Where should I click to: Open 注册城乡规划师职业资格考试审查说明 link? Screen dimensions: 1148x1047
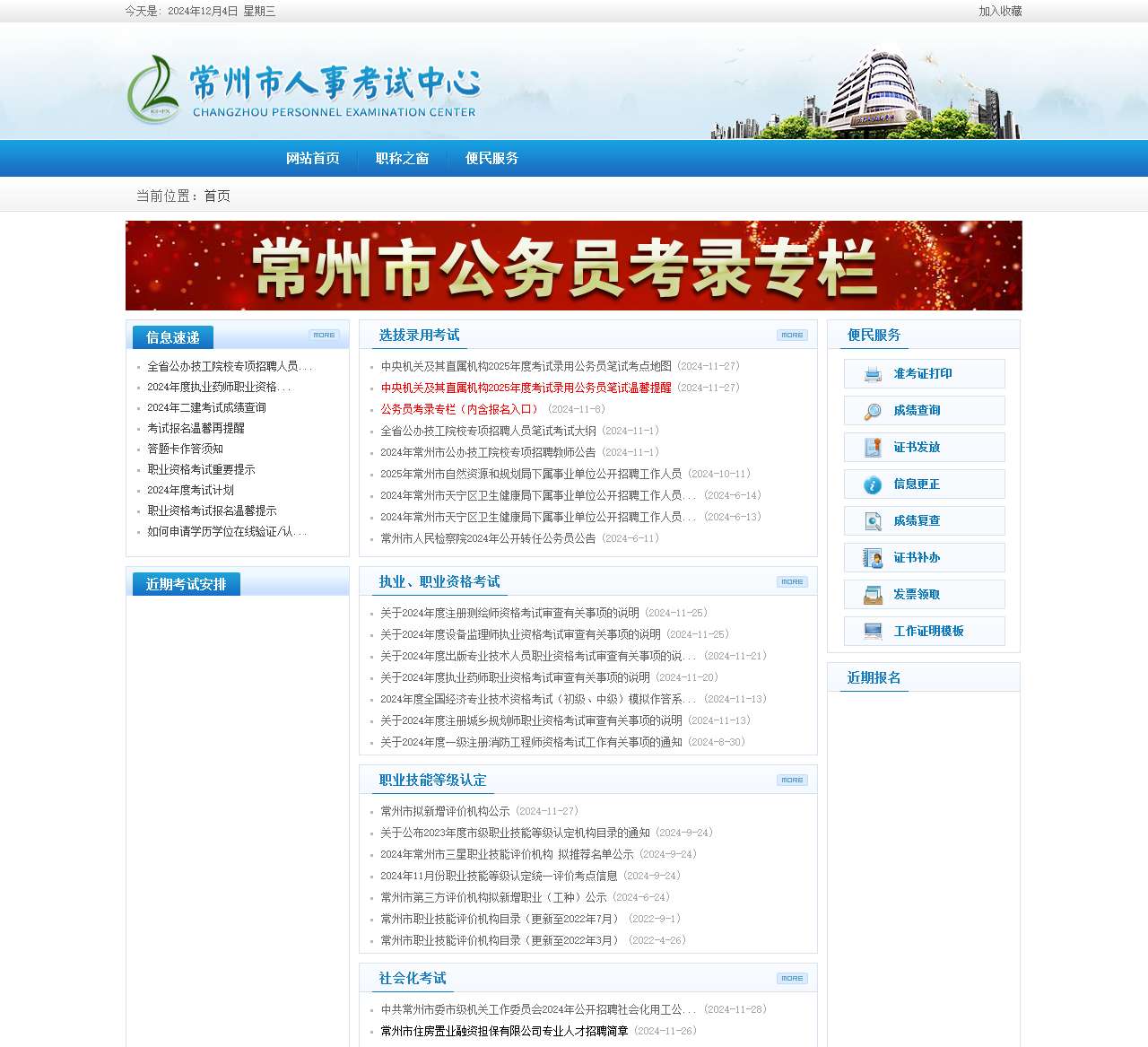click(531, 720)
